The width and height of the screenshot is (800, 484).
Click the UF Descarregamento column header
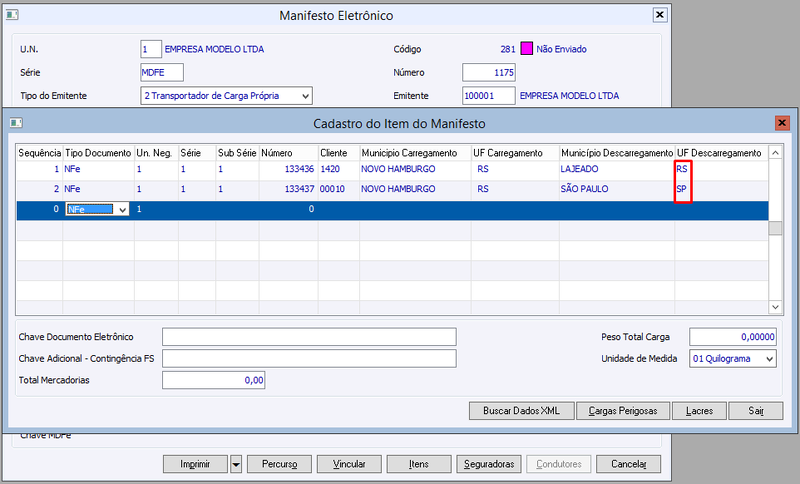click(x=721, y=153)
